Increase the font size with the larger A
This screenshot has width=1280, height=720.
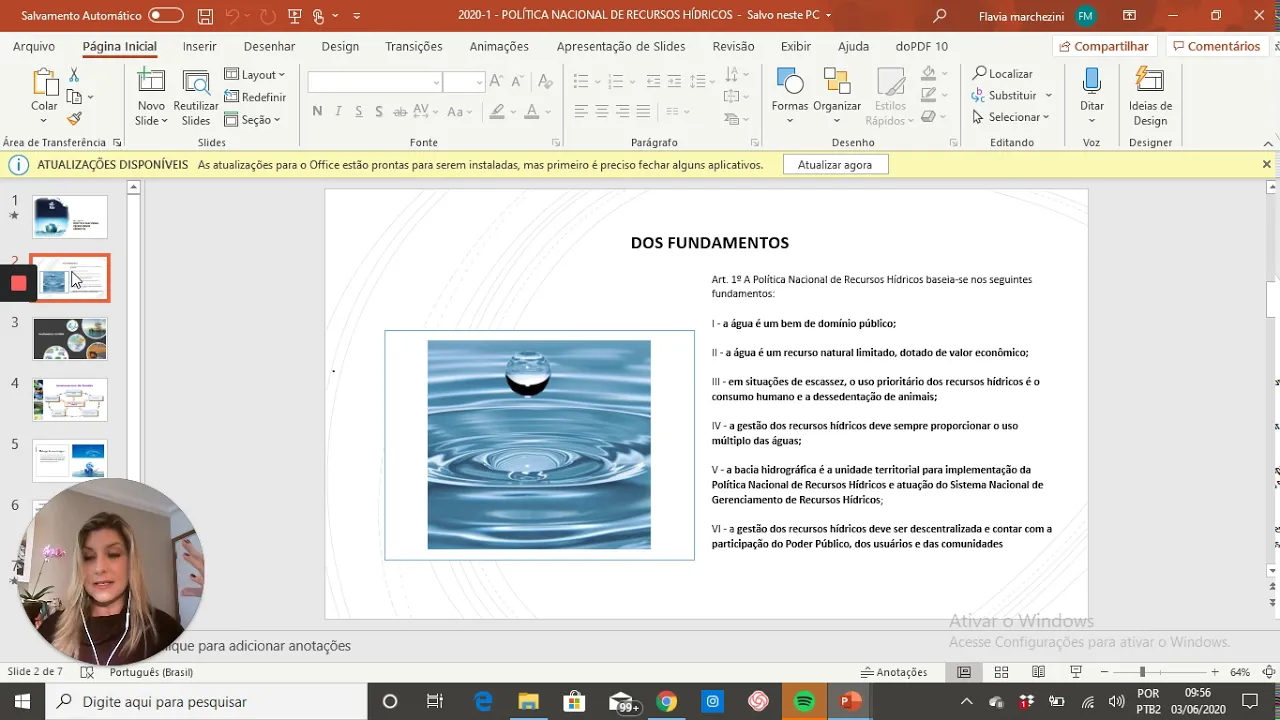pos(497,82)
